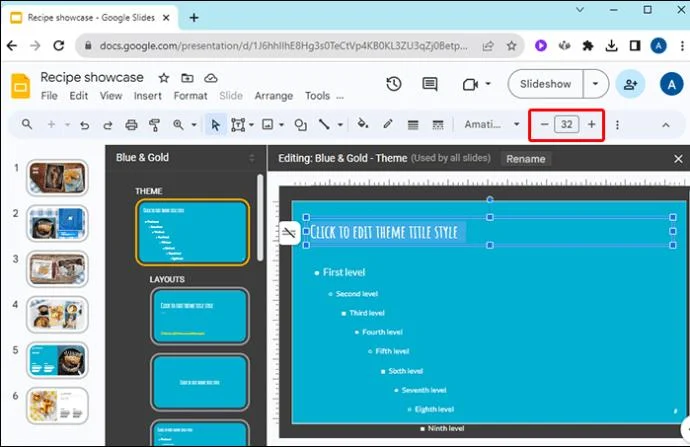Open the Tools menu
This screenshot has width=690, height=447.
pyautogui.click(x=317, y=95)
